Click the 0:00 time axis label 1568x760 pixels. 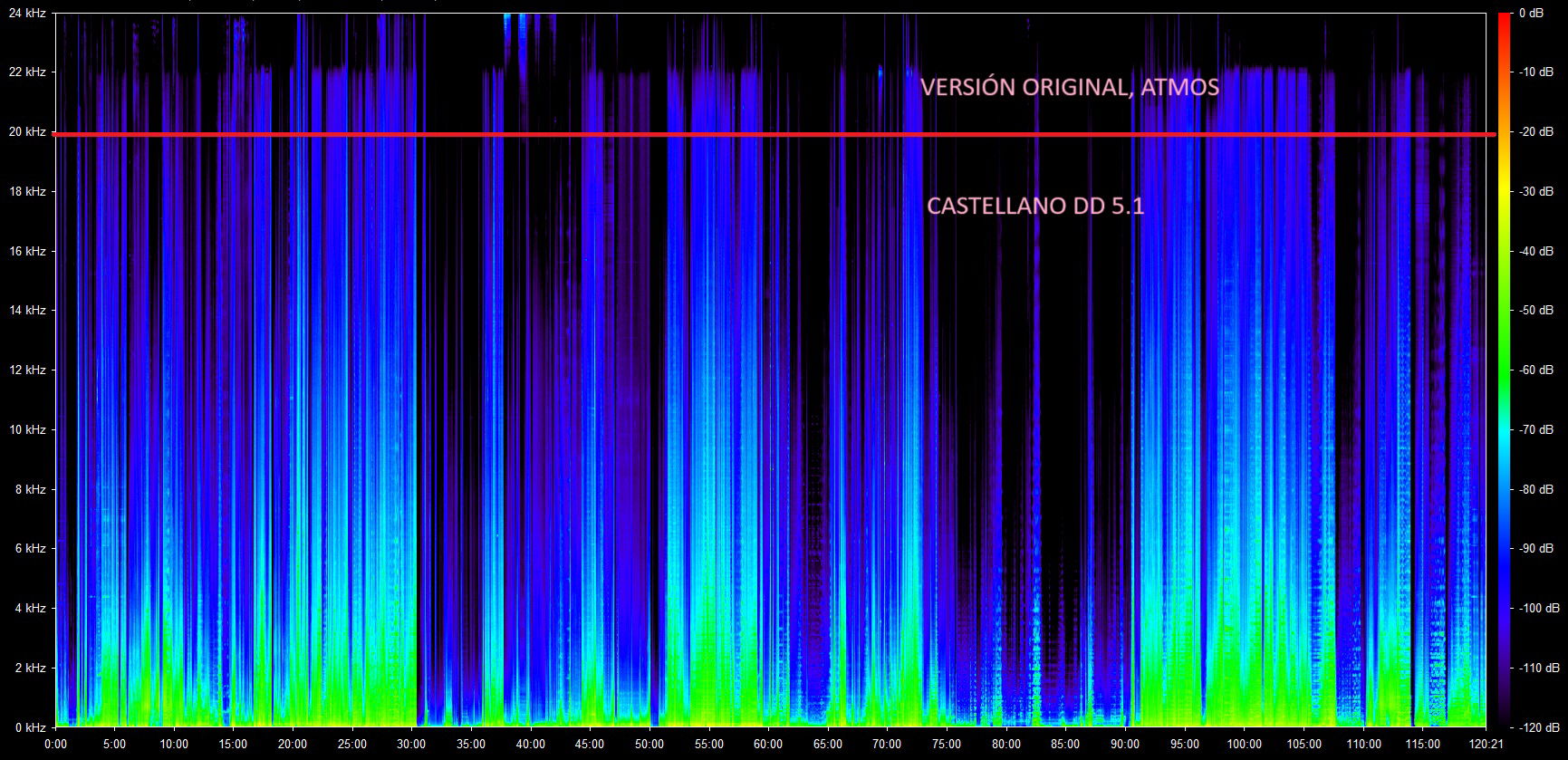56,745
